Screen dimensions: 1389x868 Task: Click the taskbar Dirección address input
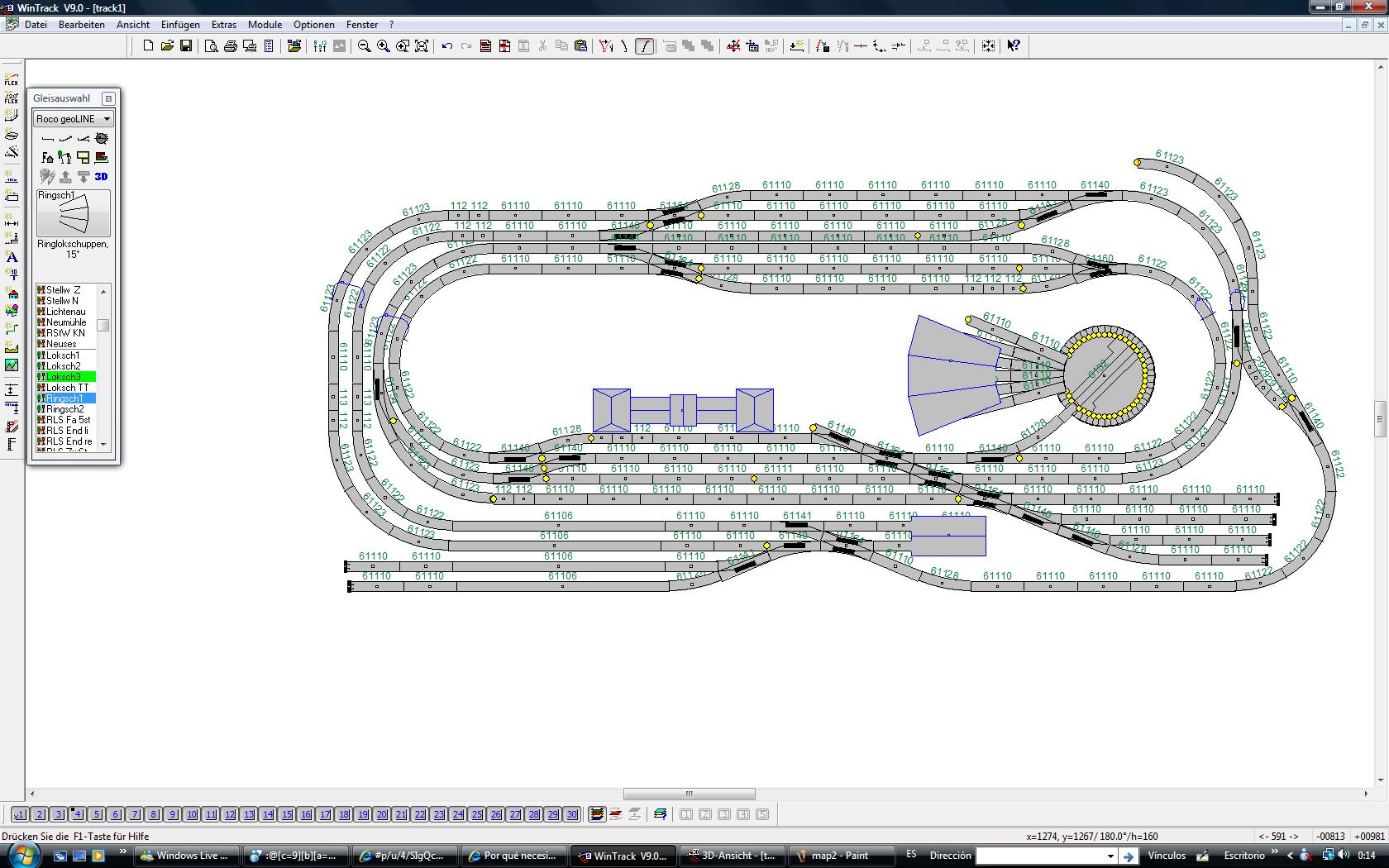1040,856
